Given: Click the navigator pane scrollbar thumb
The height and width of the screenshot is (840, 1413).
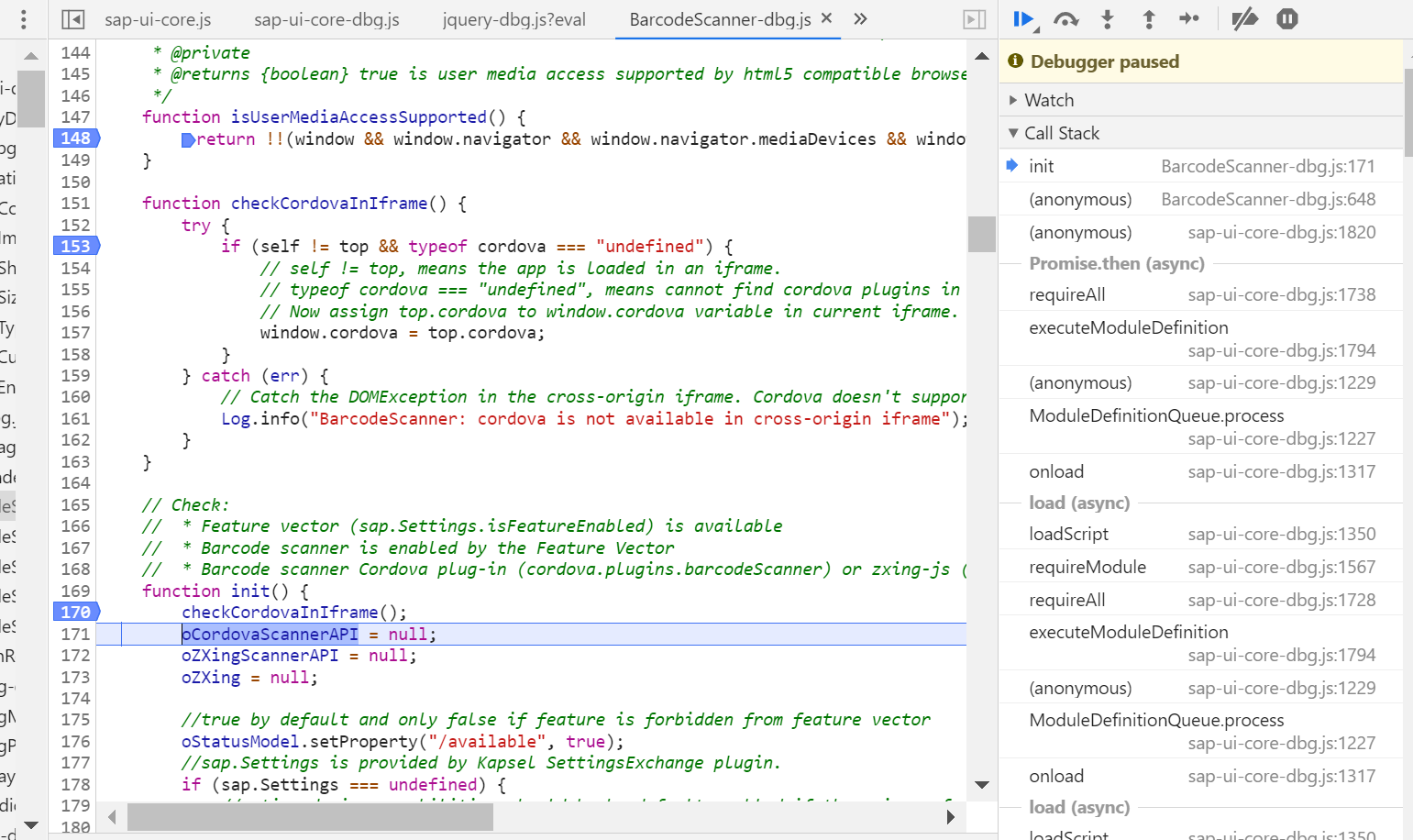Looking at the screenshot, I should click(x=31, y=98).
